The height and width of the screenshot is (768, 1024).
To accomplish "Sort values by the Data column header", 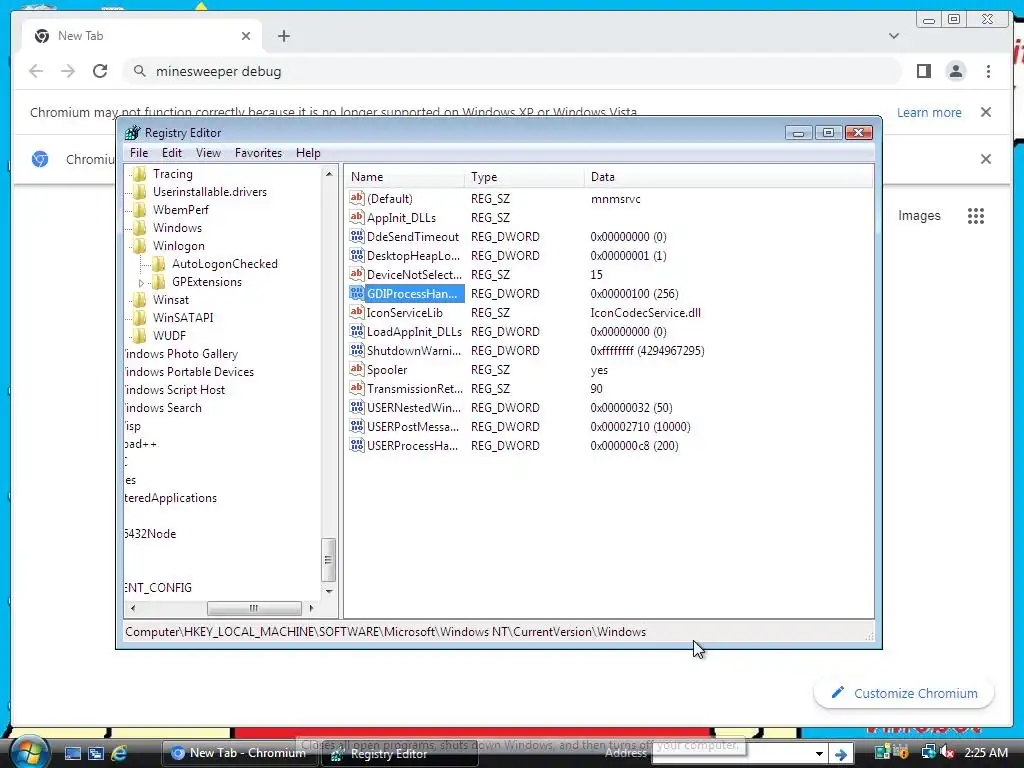I will [x=728, y=177].
